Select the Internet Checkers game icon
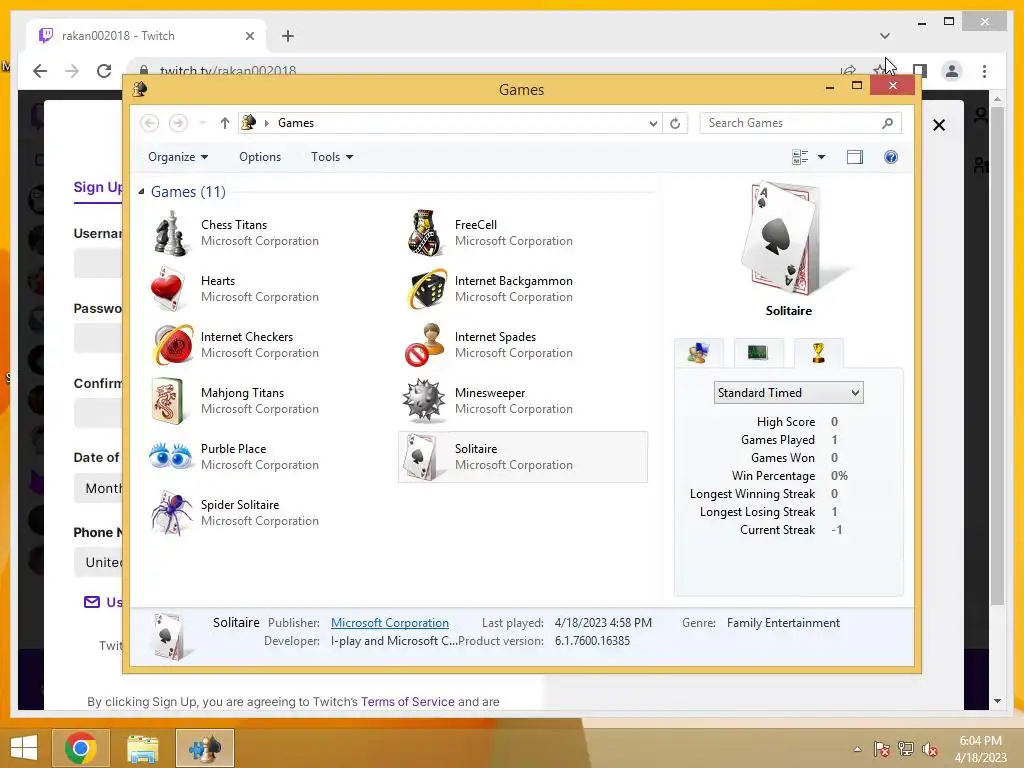Screen dimensions: 1024x768 [172, 345]
